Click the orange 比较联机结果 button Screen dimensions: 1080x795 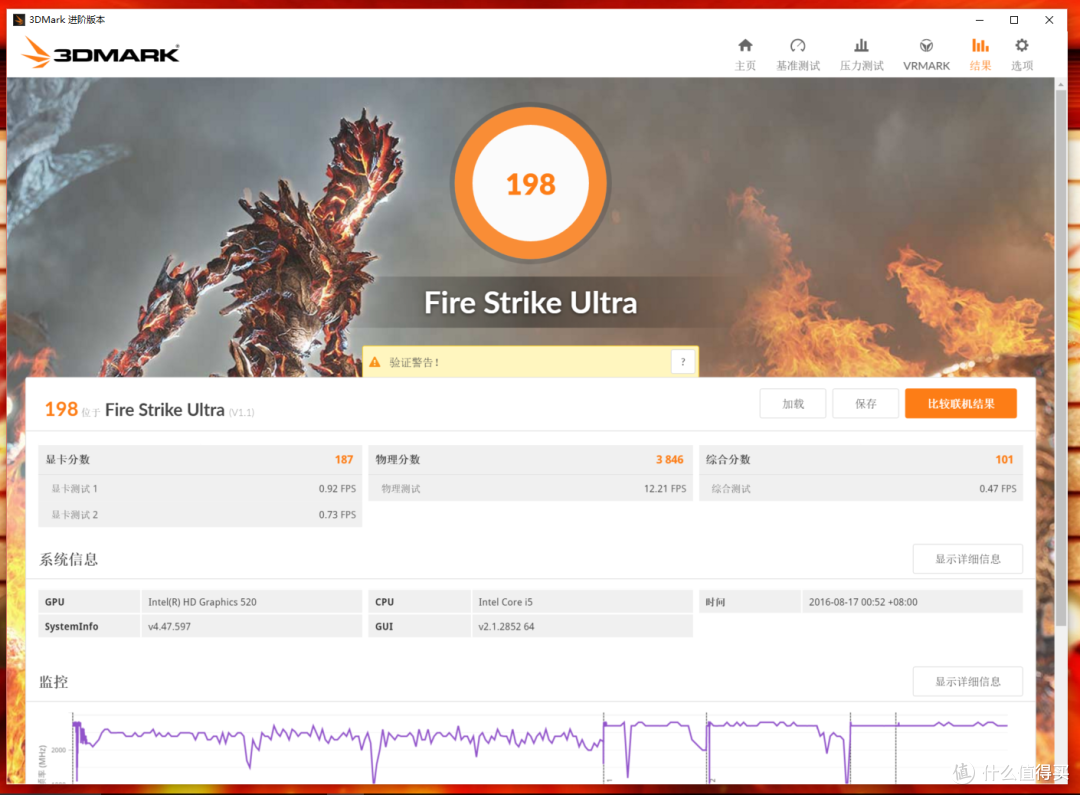(x=961, y=404)
